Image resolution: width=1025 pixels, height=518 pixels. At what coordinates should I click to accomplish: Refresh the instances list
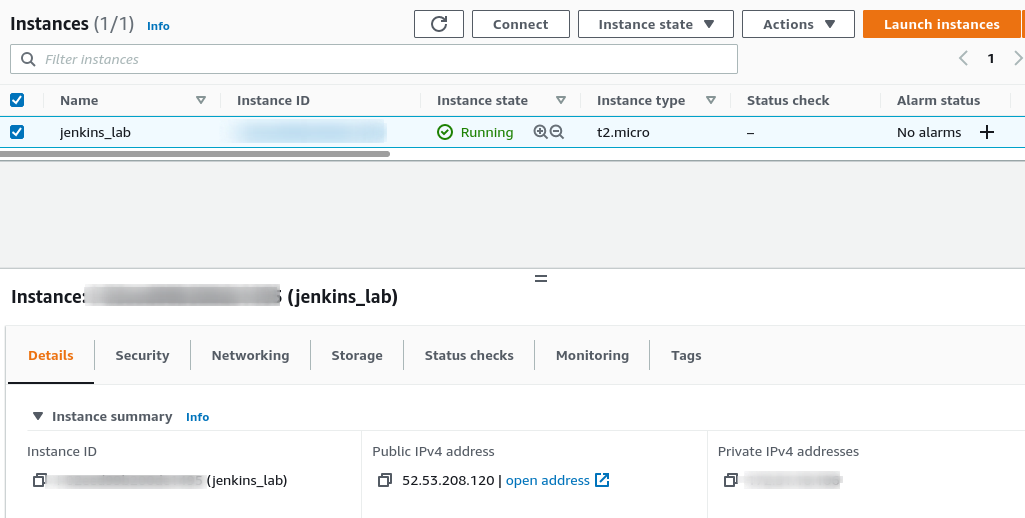[439, 24]
